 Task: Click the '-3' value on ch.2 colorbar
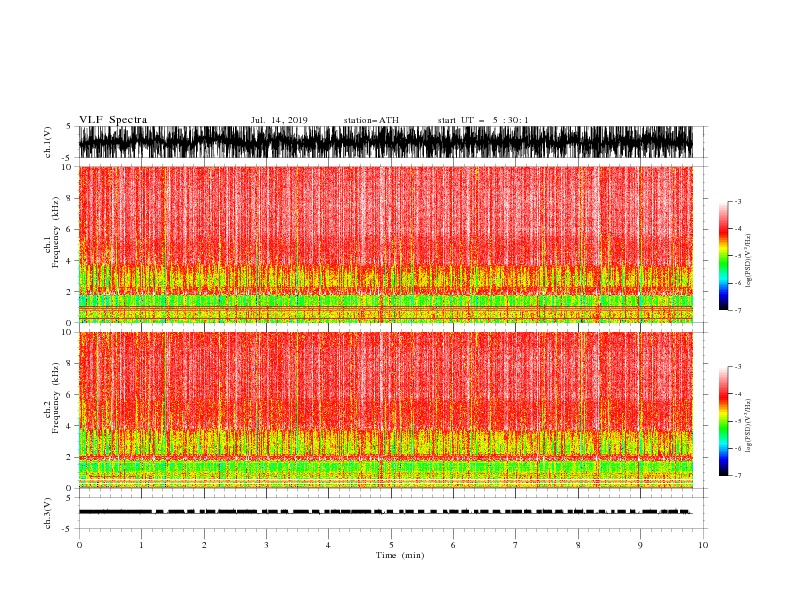(738, 367)
